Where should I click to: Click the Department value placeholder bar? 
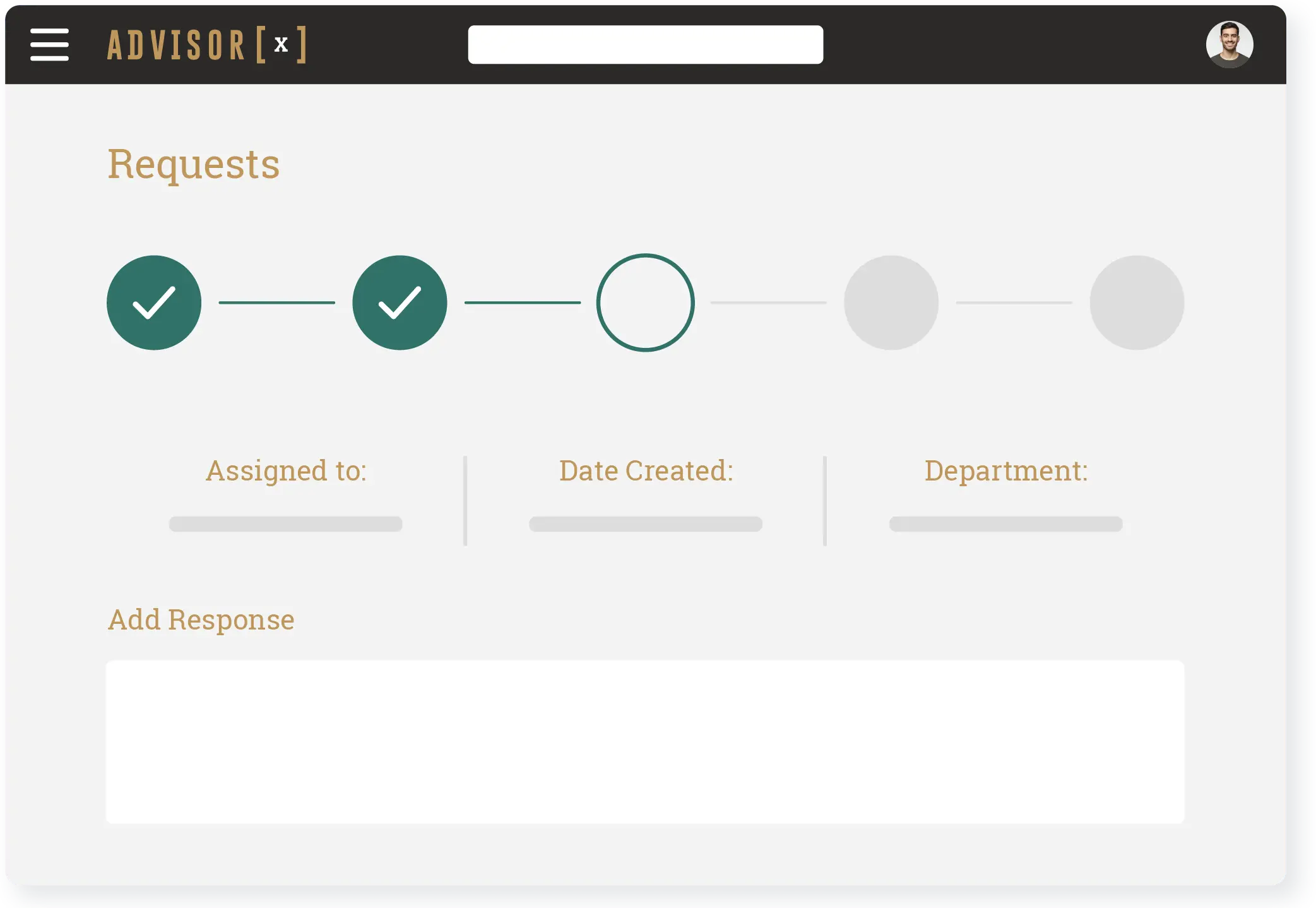[x=1005, y=524]
